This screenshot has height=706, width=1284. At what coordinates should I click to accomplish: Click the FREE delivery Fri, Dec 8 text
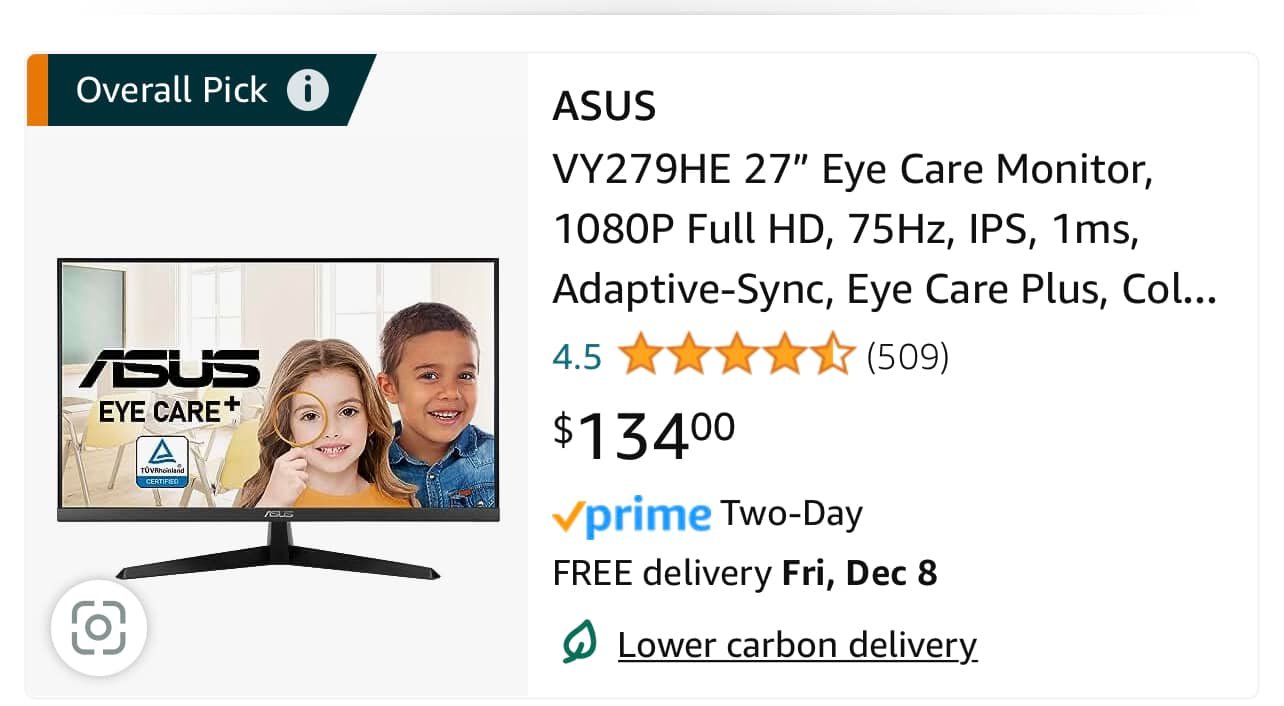(745, 574)
